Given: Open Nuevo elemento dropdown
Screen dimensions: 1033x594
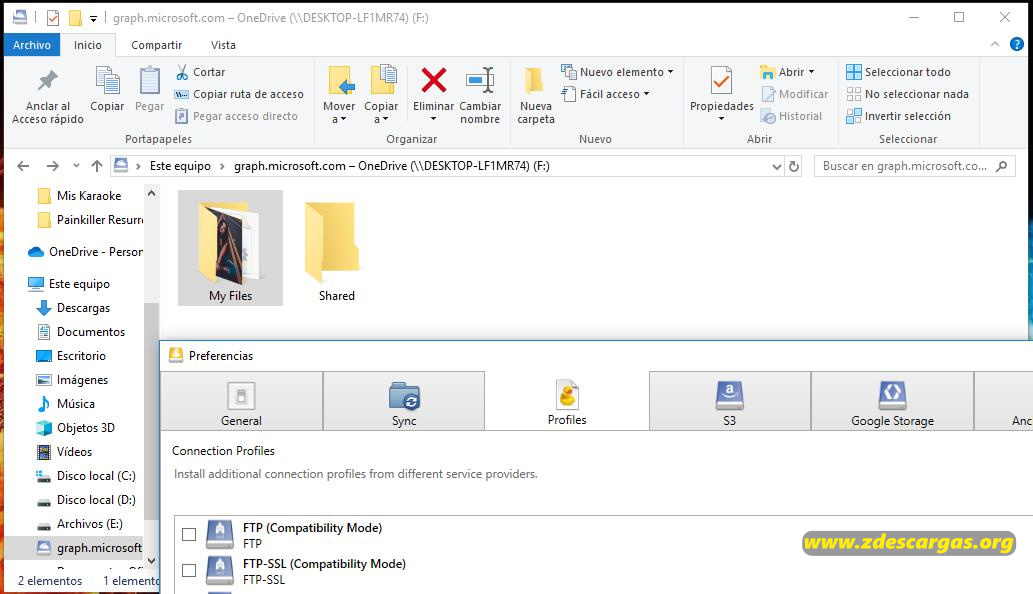Looking at the screenshot, I should tap(617, 72).
